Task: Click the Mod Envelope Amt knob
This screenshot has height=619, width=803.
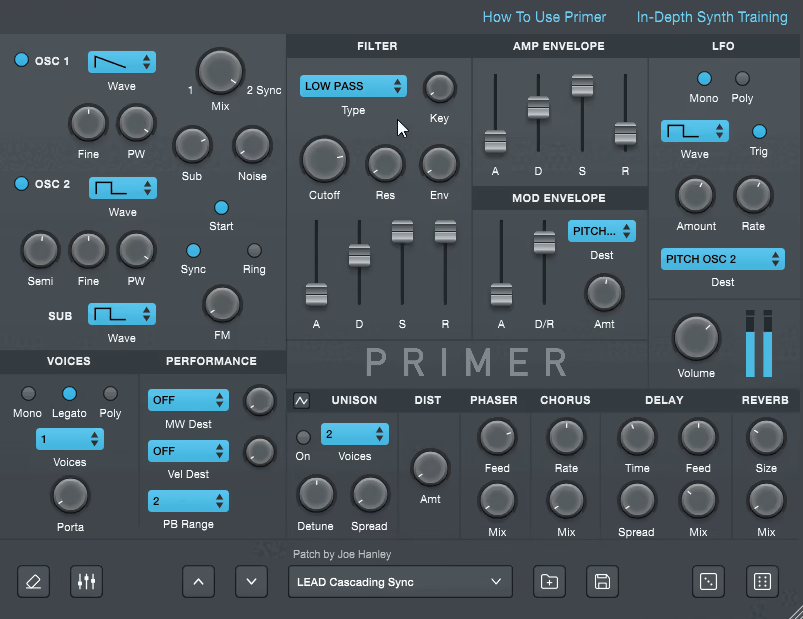Action: pyautogui.click(x=604, y=293)
